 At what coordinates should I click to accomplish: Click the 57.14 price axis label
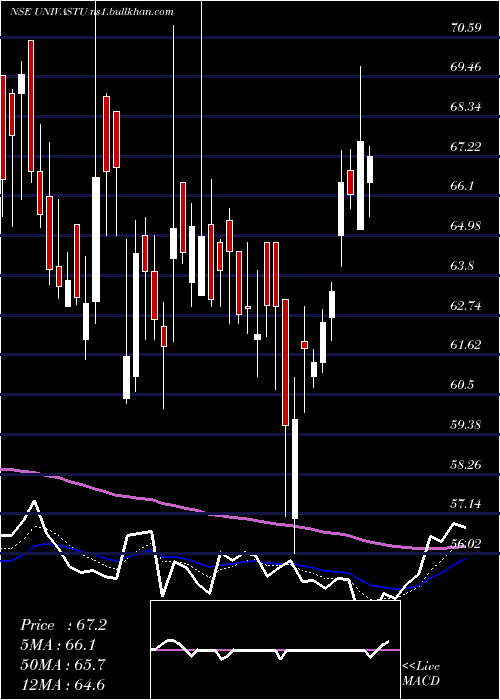coord(466,504)
